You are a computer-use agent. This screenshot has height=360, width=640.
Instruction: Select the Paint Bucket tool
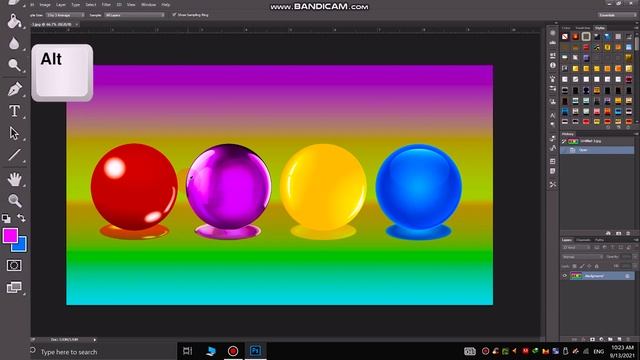[14, 21]
